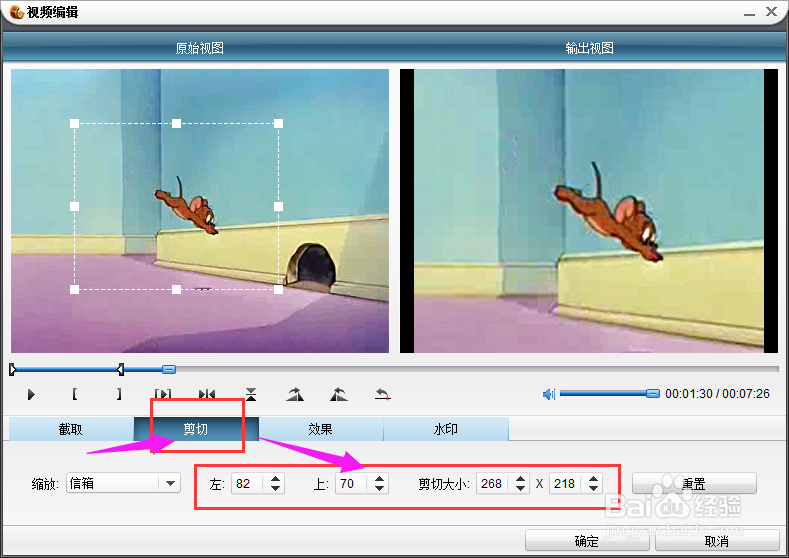Click the 确定 confirm button
Viewport: 789px width, 558px height.
coord(587,541)
